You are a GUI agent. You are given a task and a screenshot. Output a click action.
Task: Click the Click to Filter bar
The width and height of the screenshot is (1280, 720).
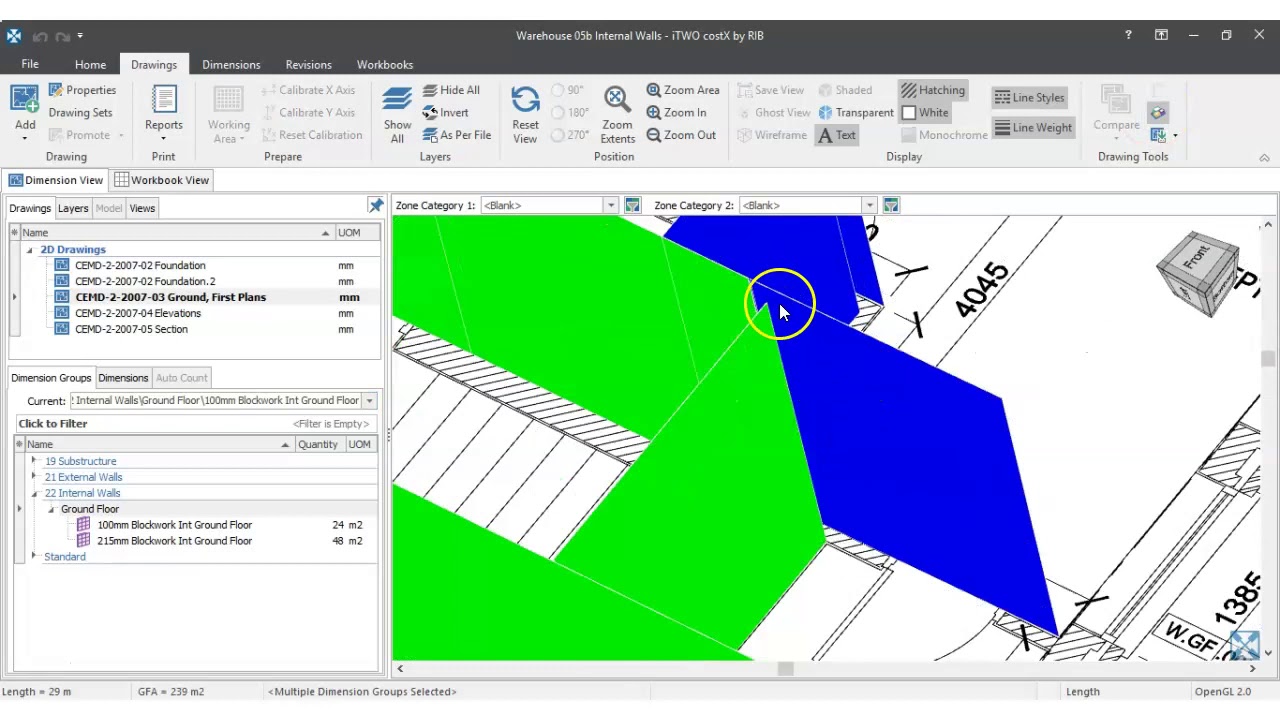click(x=195, y=424)
